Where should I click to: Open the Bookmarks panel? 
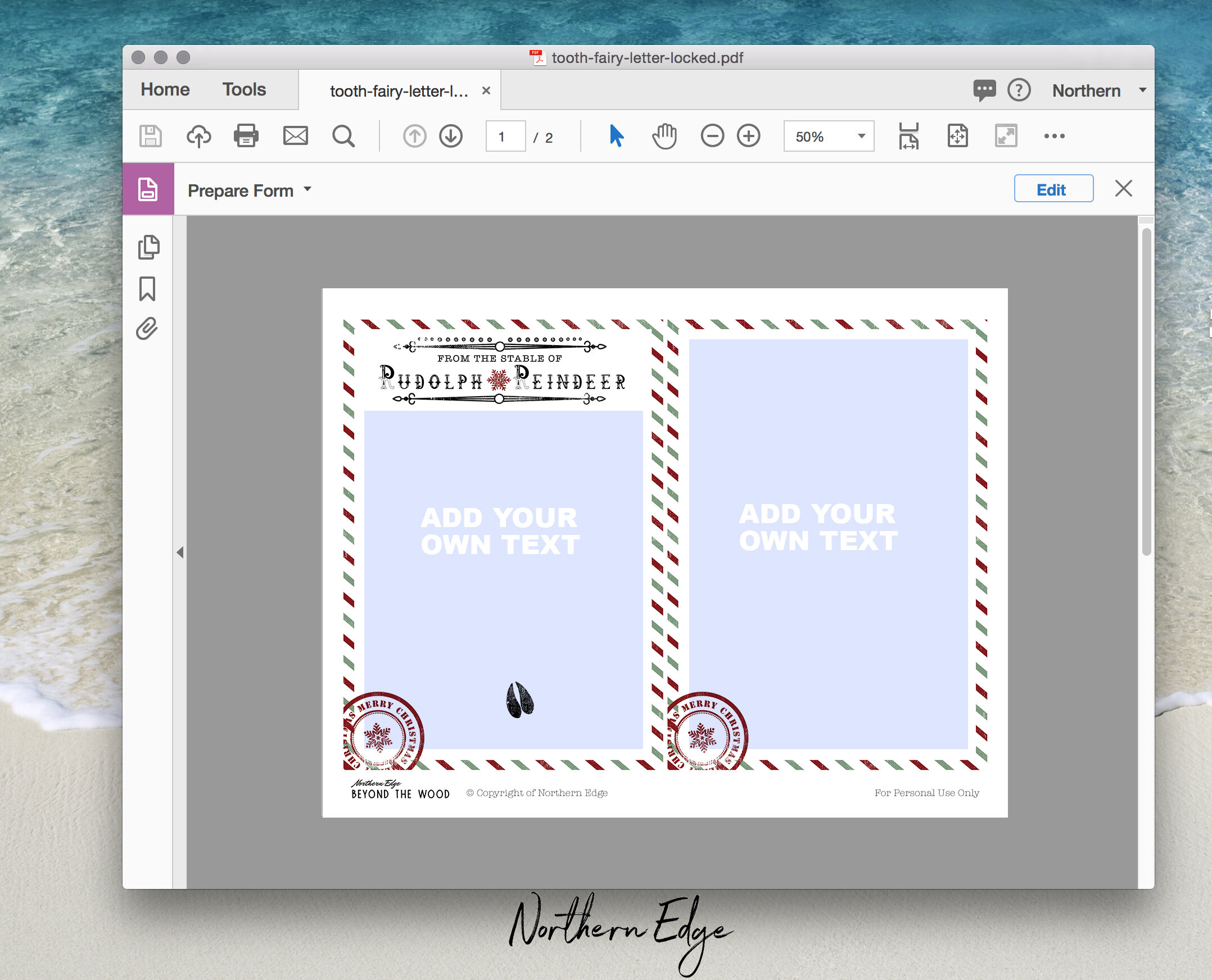pos(148,289)
